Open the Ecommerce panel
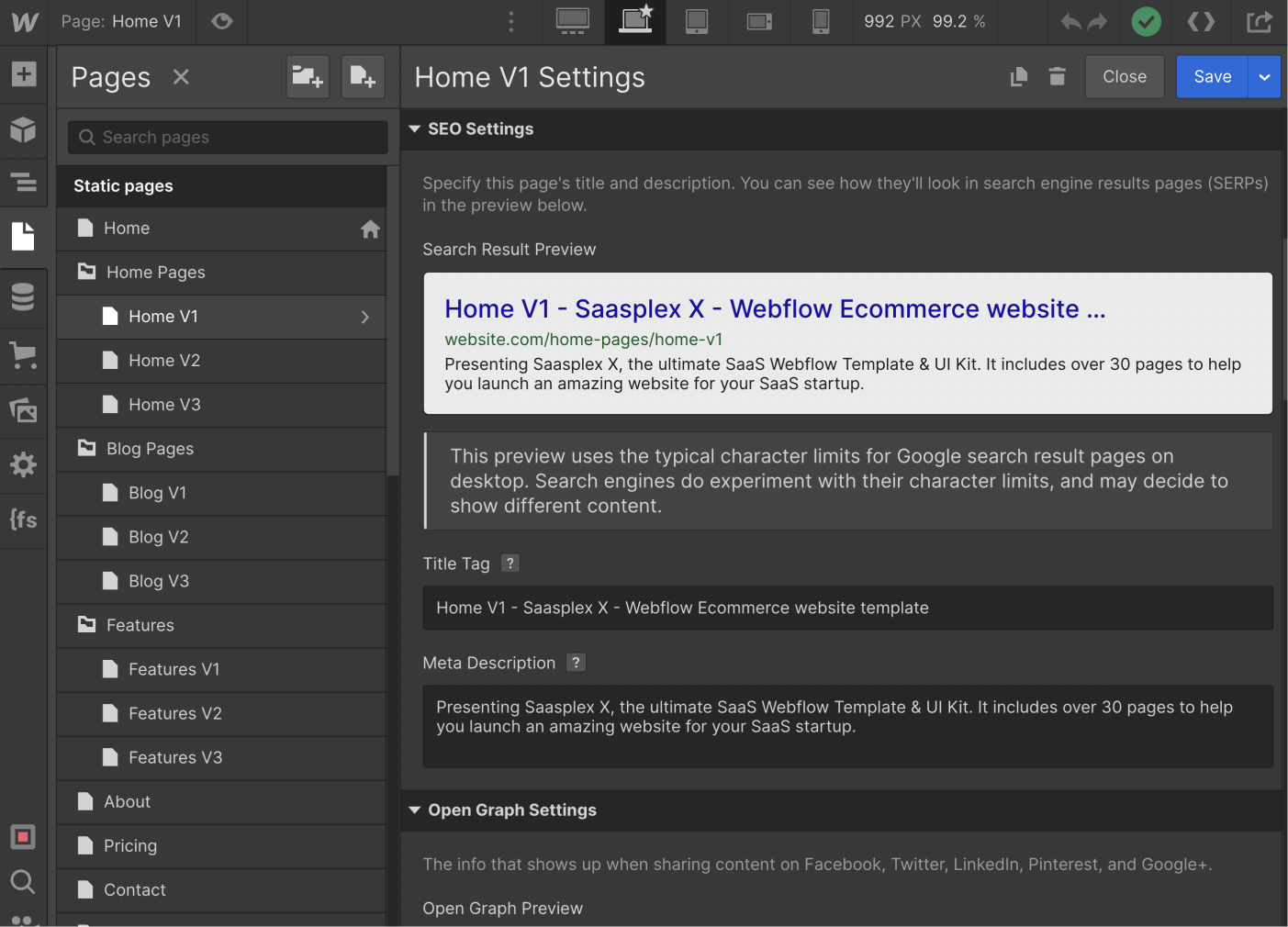Screen dimensions: 1288x927 pos(23,355)
